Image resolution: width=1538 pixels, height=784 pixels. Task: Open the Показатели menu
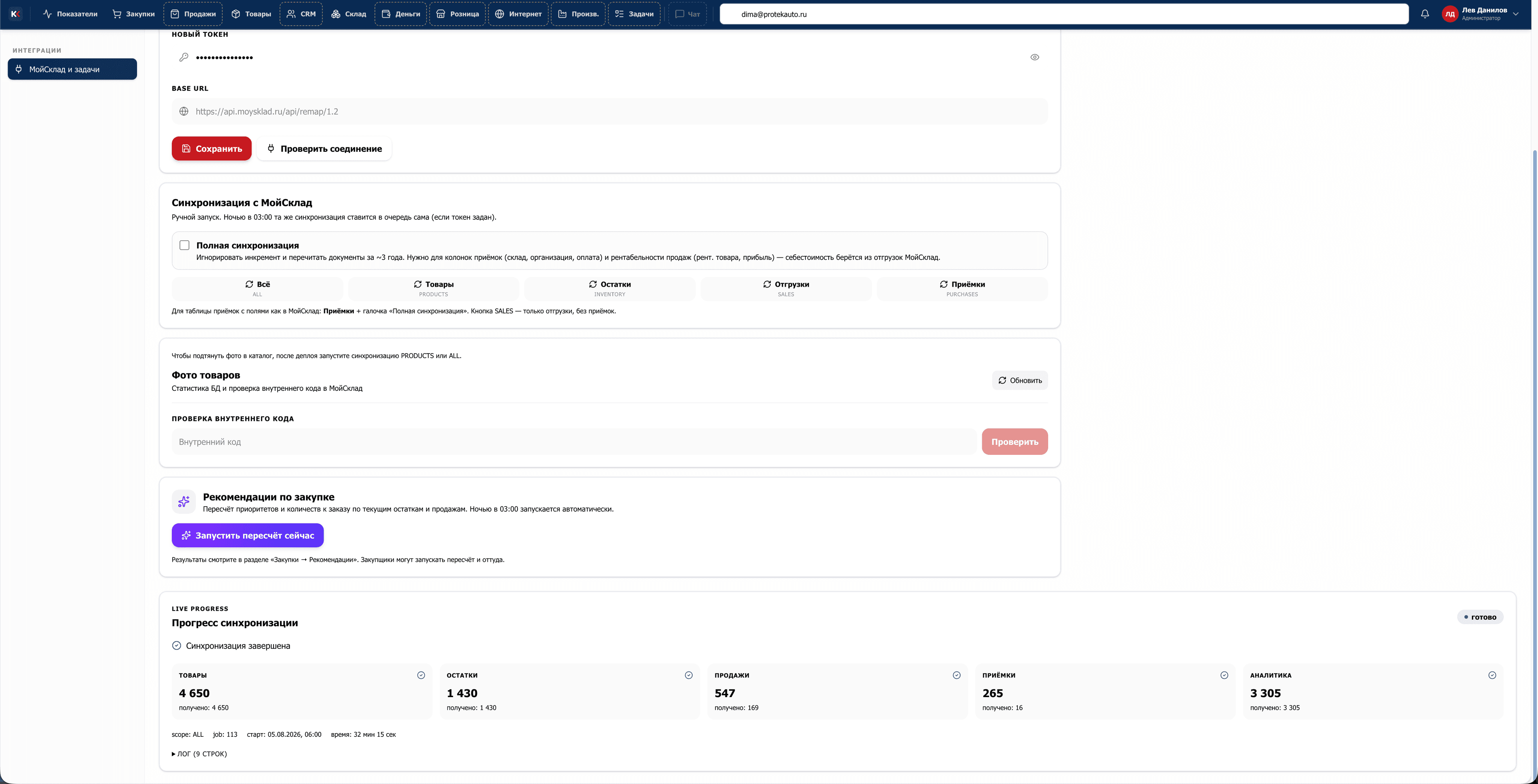coord(70,14)
